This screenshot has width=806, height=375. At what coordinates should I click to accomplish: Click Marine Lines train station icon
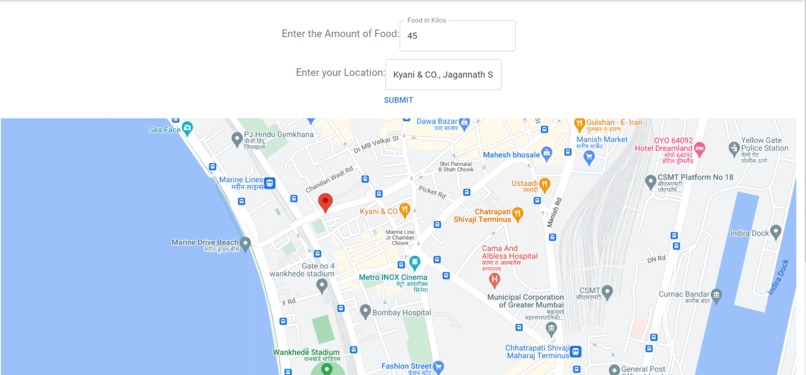pos(269,183)
